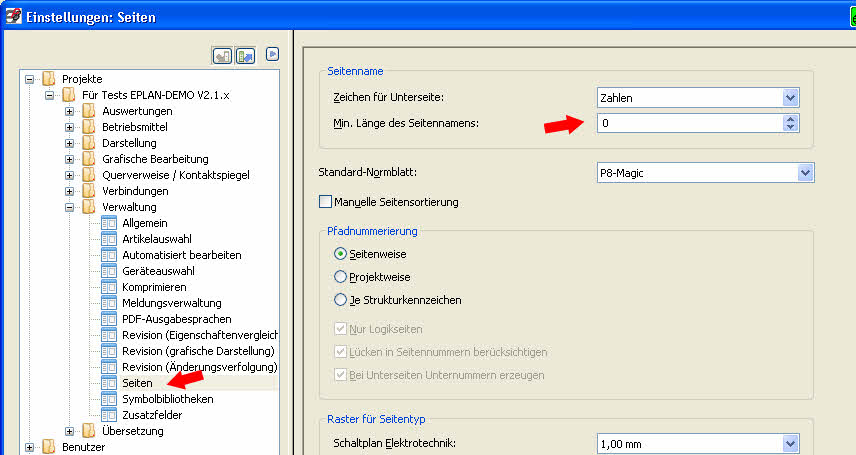This screenshot has width=856, height=455.
Task: Select Seitenweise path numbering
Action: 340,253
